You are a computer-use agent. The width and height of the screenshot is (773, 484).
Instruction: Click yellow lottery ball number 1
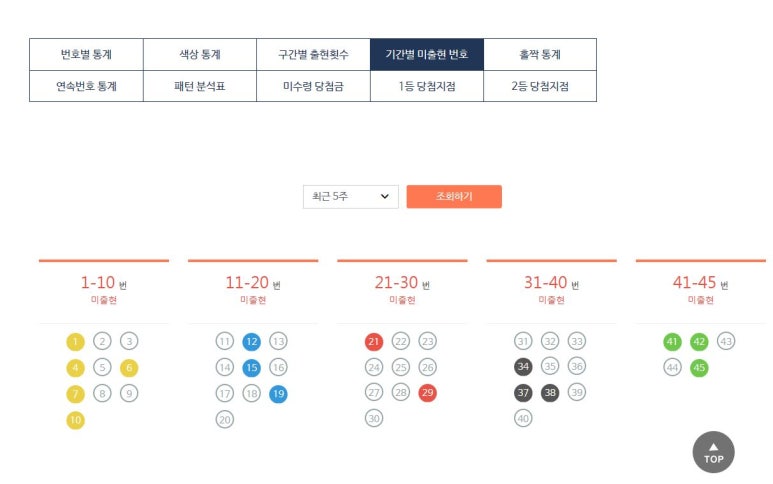click(x=75, y=341)
